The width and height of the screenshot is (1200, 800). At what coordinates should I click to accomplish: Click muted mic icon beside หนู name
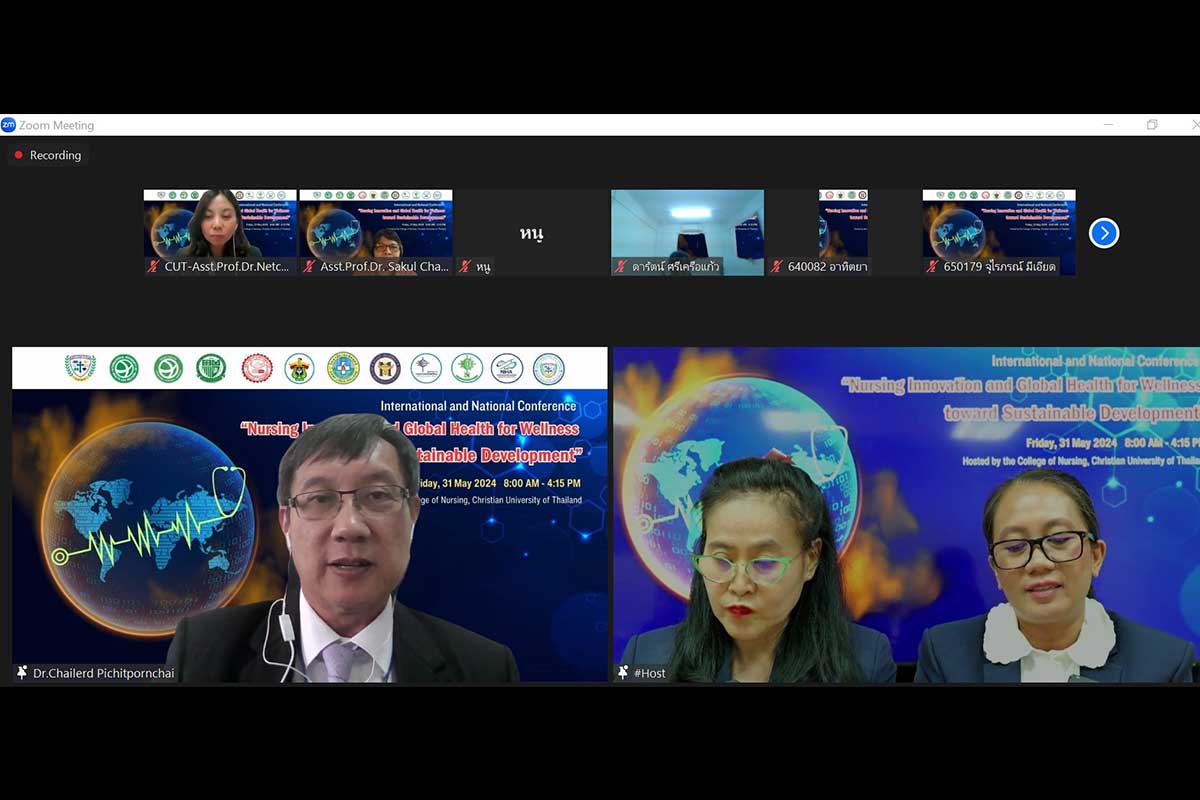(x=464, y=267)
